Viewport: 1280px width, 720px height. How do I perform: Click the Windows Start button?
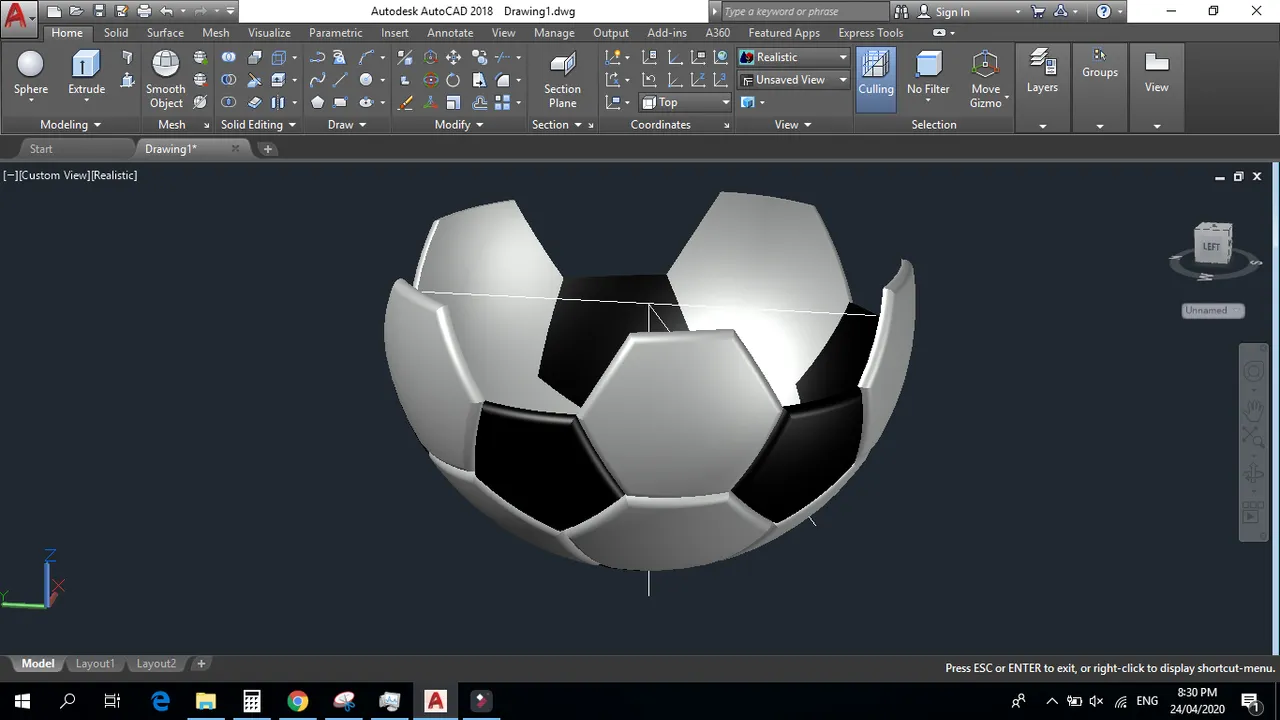pos(22,700)
